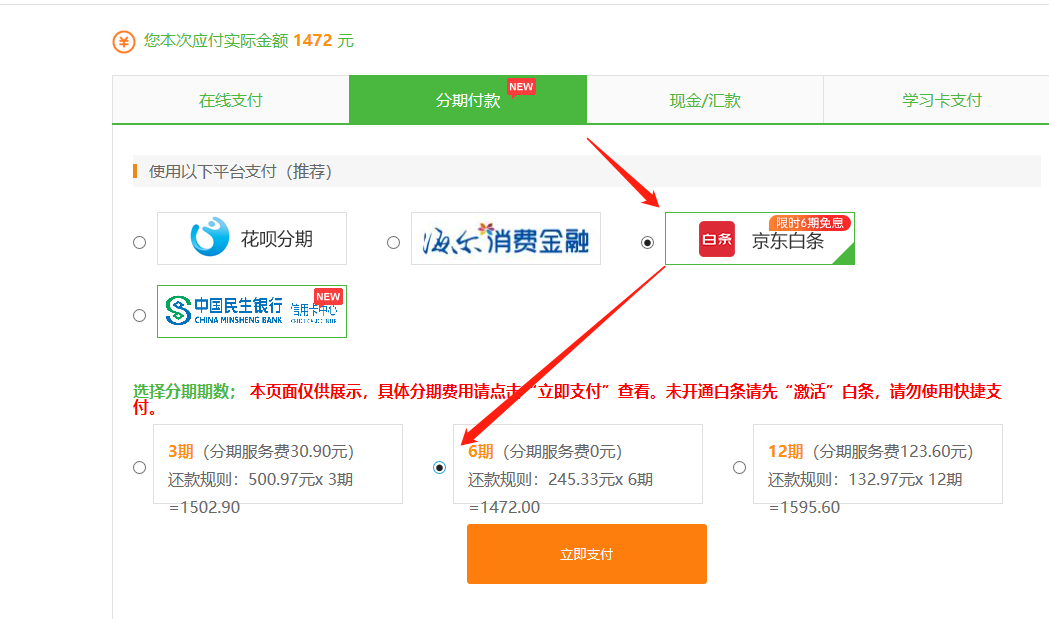Click the Huabei installment logo icon
This screenshot has height=619, width=1049.
210,238
